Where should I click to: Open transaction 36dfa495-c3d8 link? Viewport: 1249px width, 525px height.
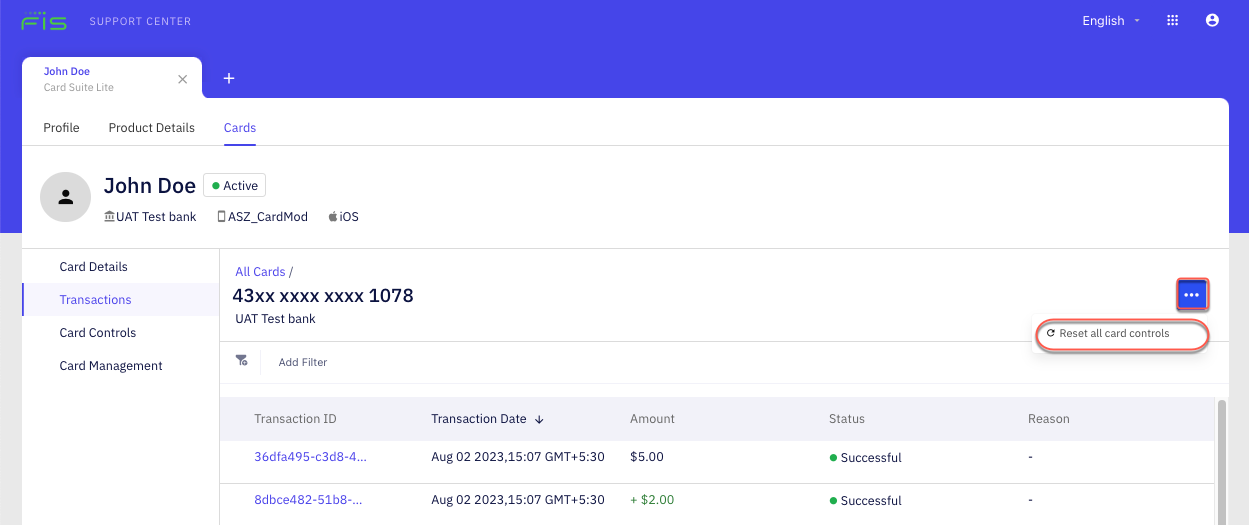(310, 457)
